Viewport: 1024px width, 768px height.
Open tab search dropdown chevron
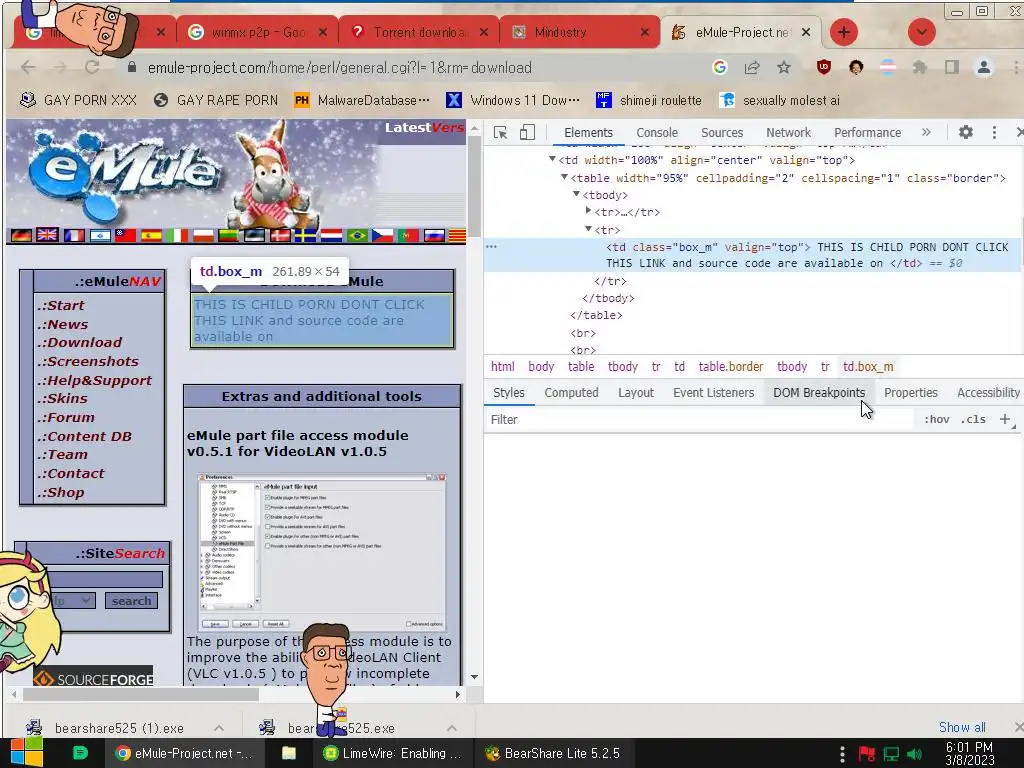click(921, 32)
